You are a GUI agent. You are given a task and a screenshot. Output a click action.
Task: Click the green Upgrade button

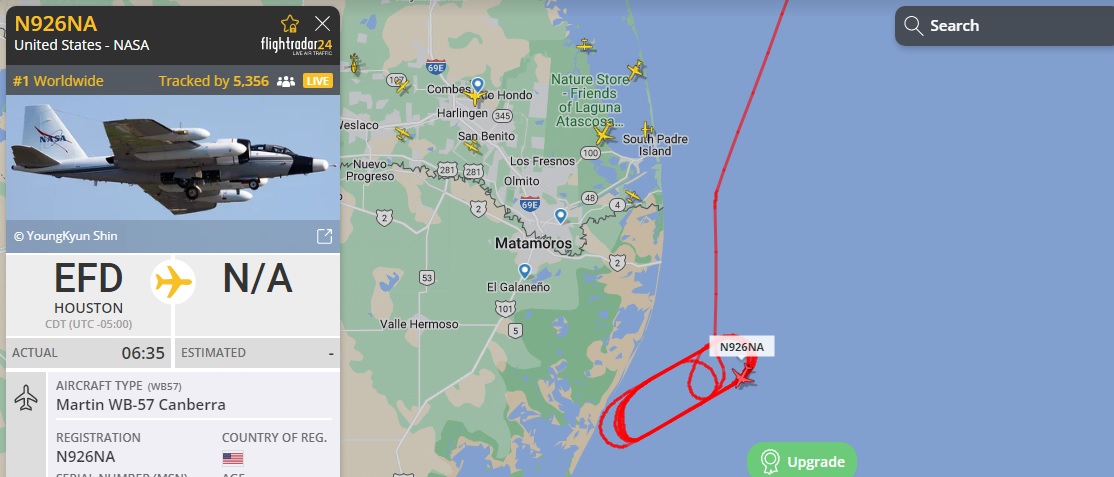click(802, 462)
